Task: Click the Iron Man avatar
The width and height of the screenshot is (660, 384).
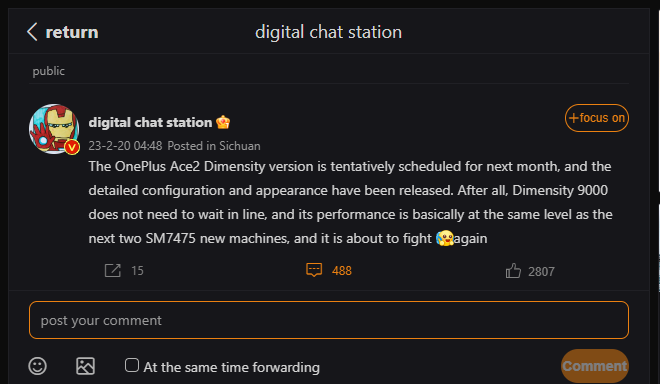Action: click(54, 129)
